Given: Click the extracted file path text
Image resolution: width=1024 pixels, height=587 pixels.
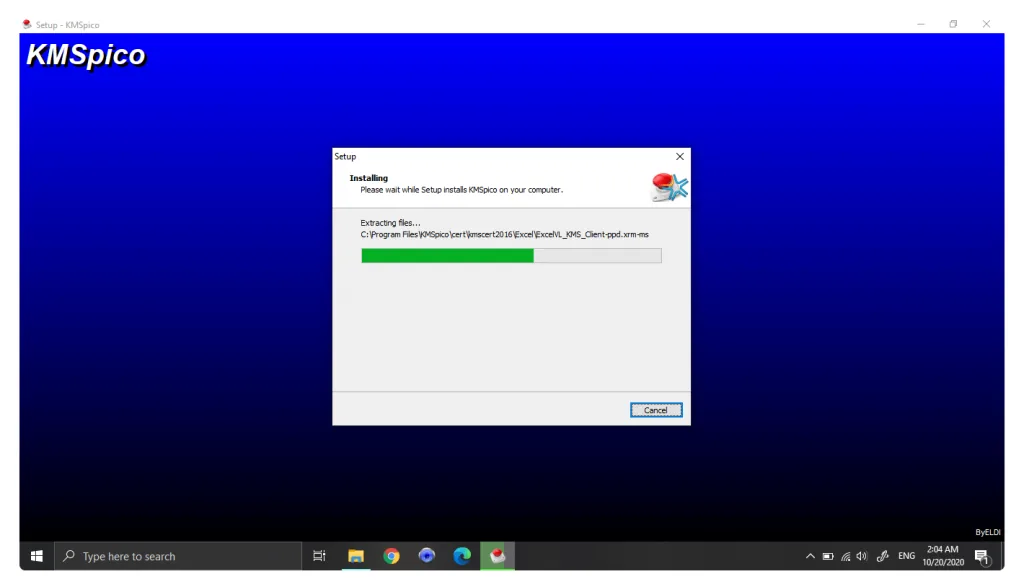Looking at the screenshot, I should [505, 234].
